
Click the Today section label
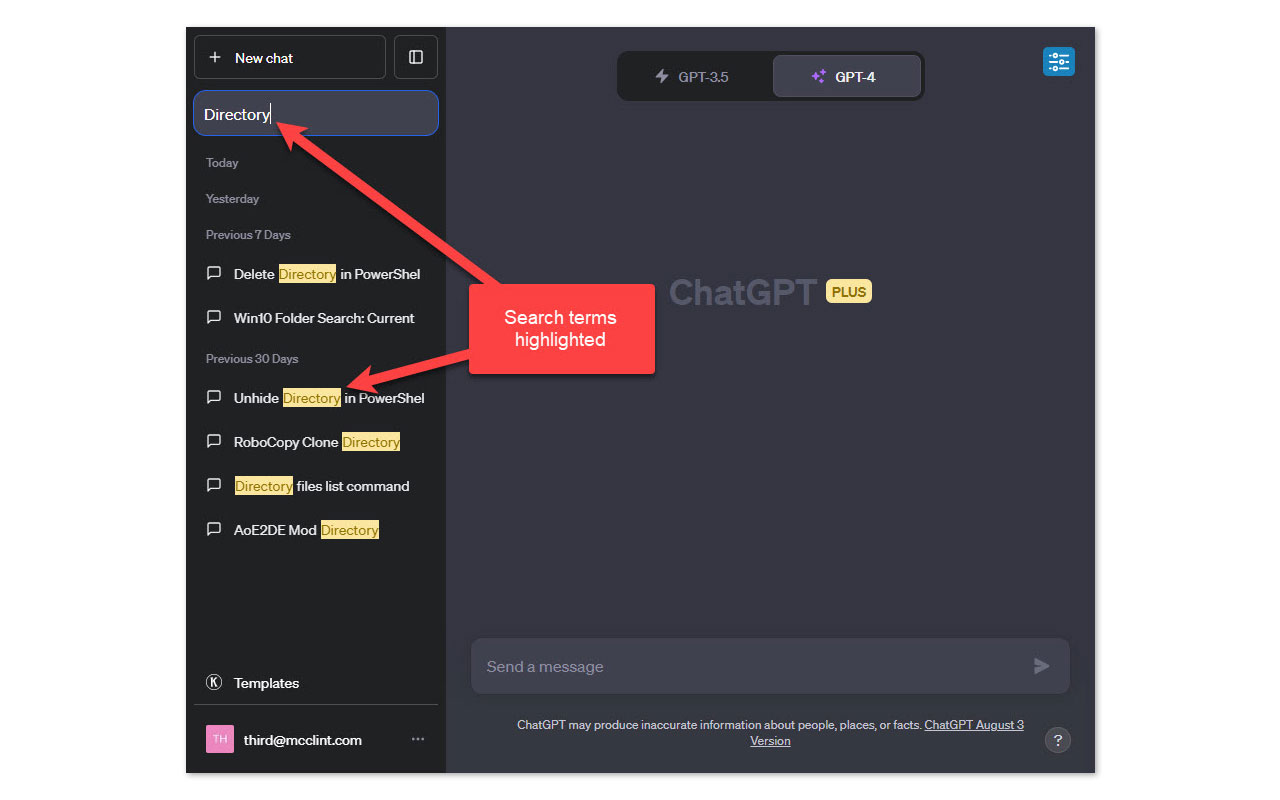222,163
